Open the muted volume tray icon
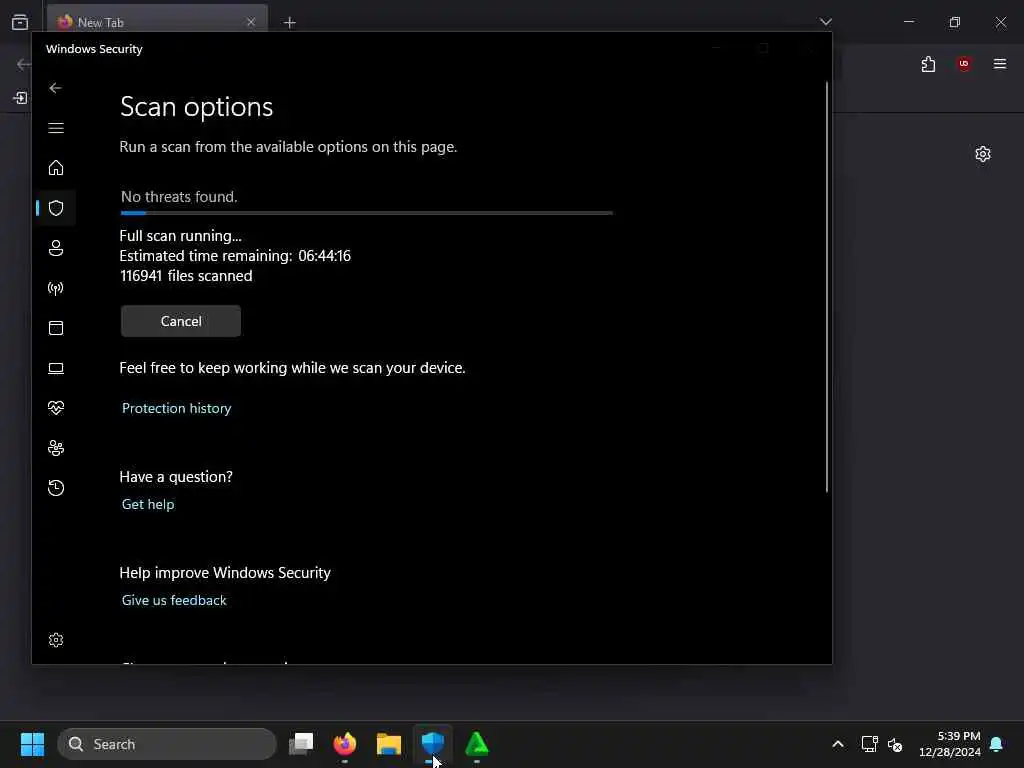1024x768 pixels. (895, 744)
